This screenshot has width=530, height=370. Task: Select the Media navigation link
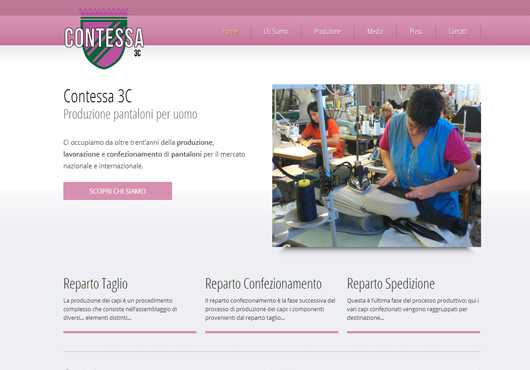[375, 31]
